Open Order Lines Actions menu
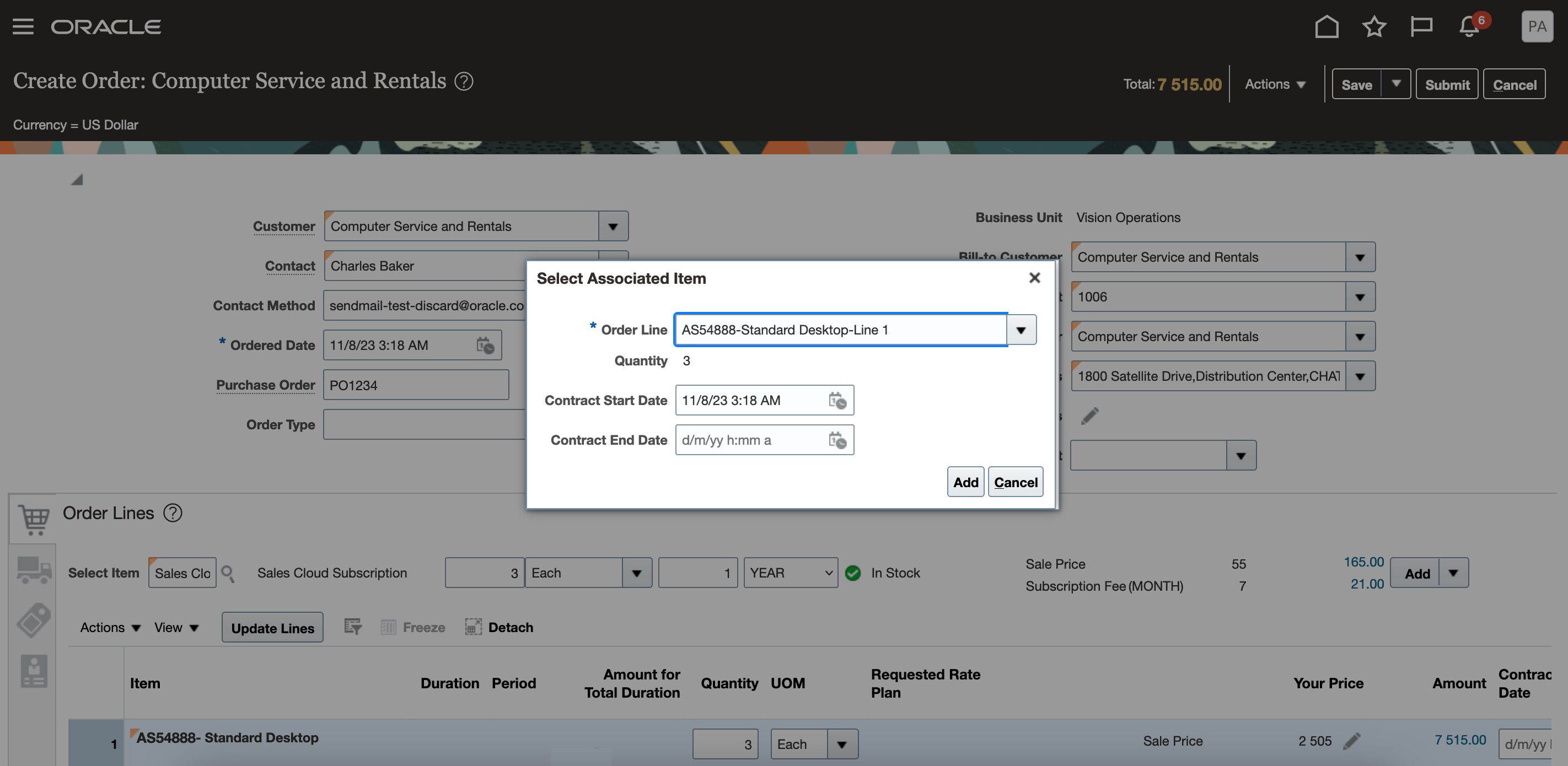Screen dimensions: 1568x766 (110, 627)
